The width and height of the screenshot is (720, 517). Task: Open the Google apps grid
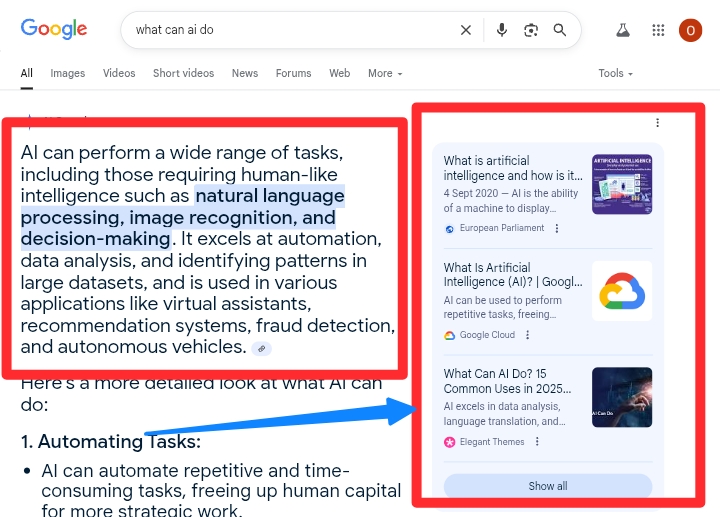pos(658,30)
